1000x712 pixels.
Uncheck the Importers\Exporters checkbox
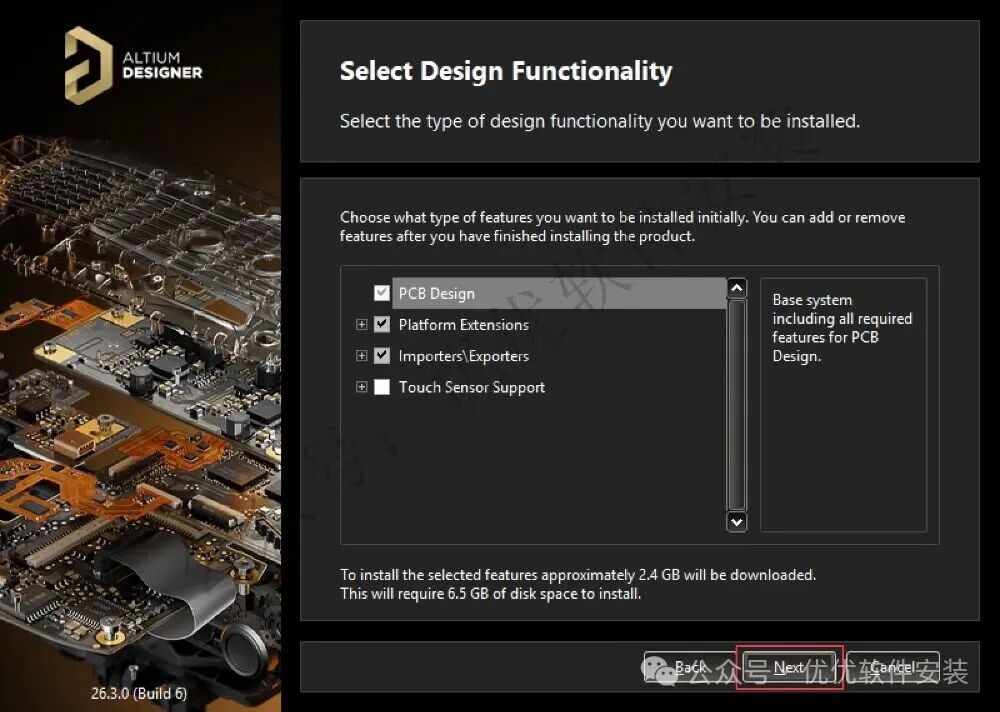381,355
